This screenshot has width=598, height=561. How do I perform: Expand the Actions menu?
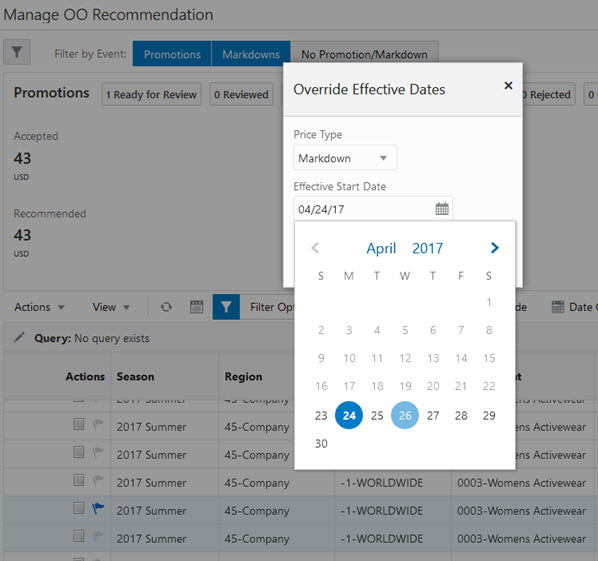click(39, 307)
